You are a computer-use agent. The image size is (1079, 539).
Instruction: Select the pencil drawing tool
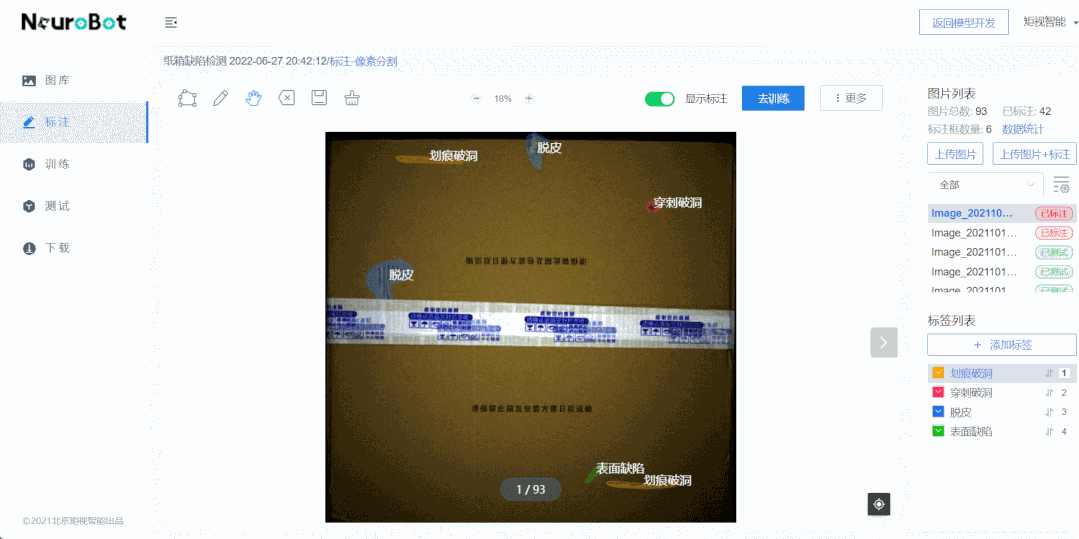click(220, 98)
